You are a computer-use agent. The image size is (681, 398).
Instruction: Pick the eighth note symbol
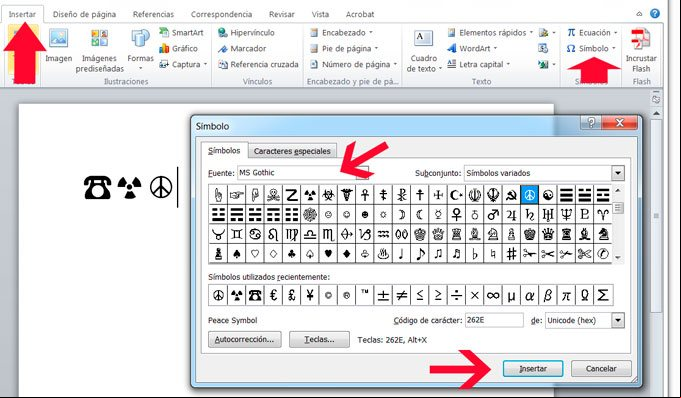(420, 254)
